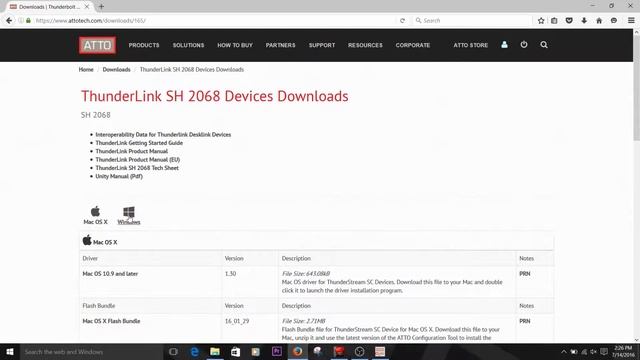
Task: Select the Downloads | Thunderbolt browser tab
Action: [49, 7]
